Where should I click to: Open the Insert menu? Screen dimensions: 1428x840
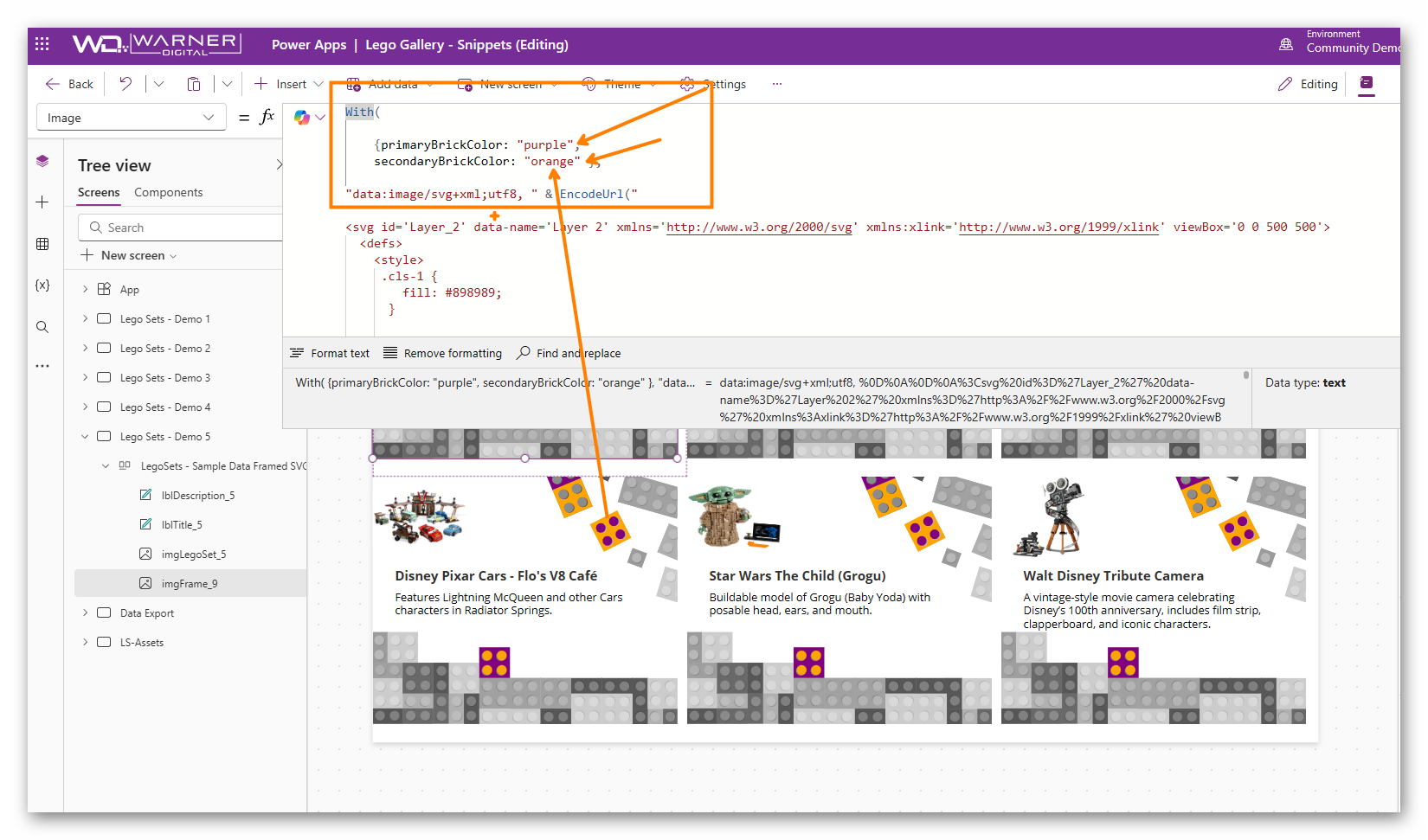(x=288, y=84)
